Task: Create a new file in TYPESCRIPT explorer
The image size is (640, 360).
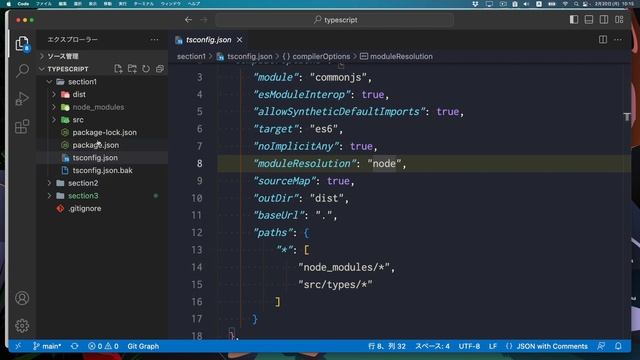Action: click(118, 69)
